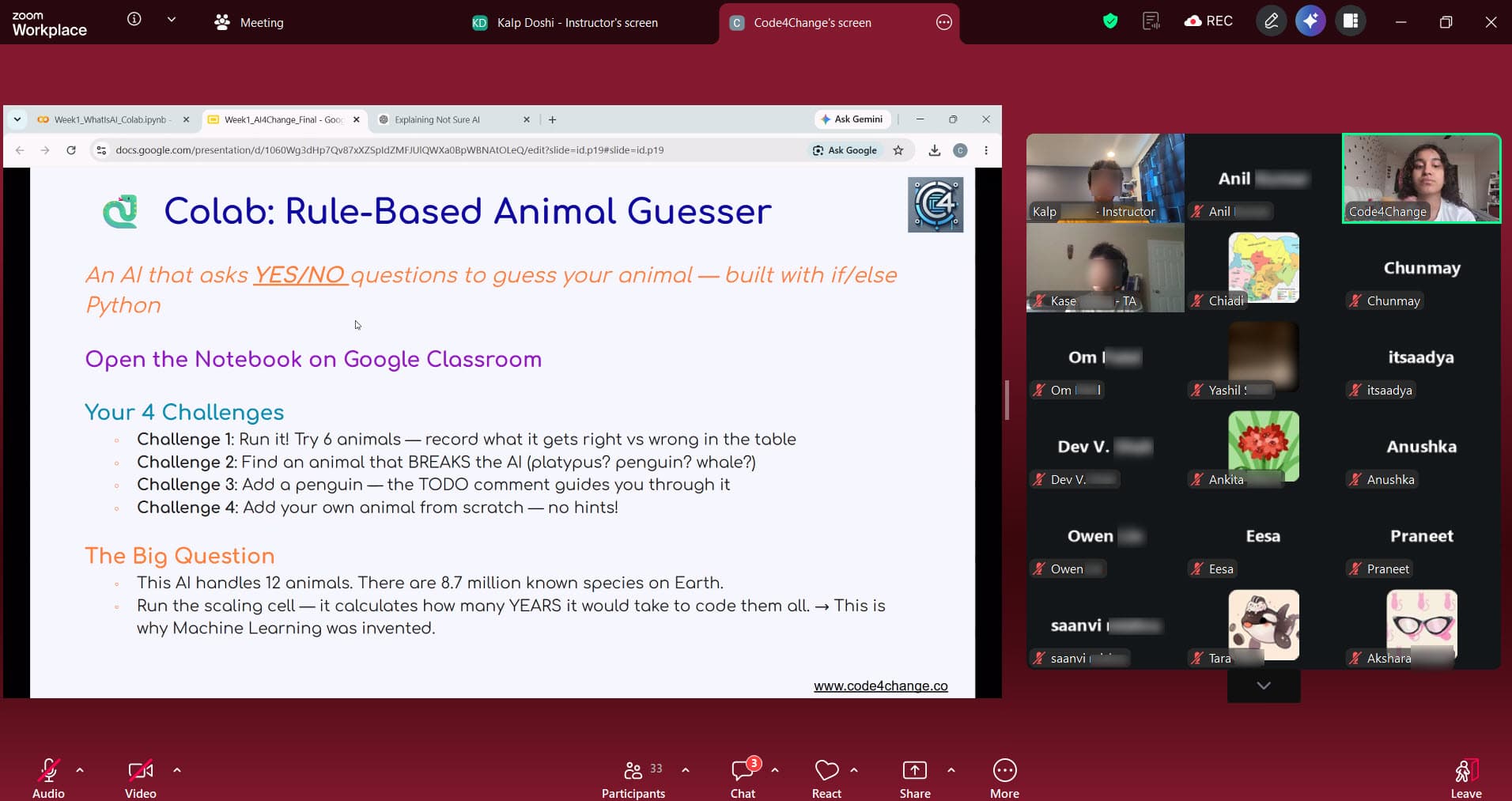Go back in the browser
Screen dimensions: 1512x801
20,150
